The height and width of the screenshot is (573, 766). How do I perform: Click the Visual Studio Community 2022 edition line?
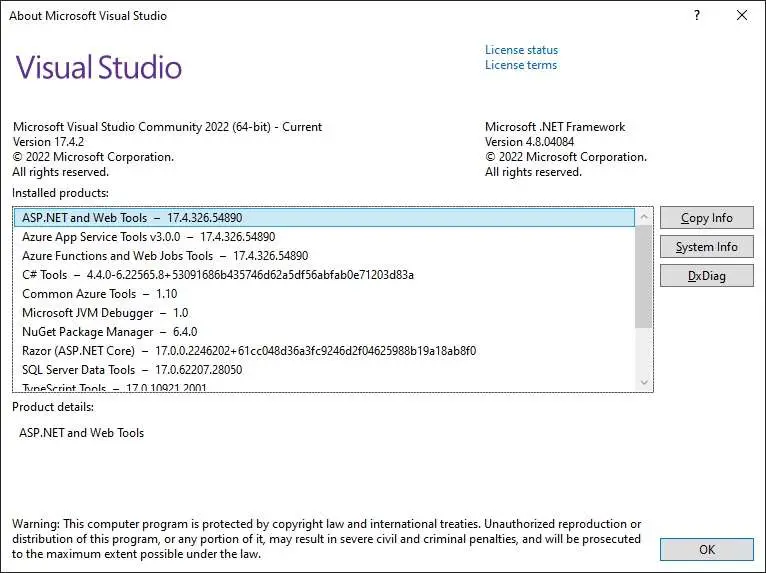[x=168, y=127]
